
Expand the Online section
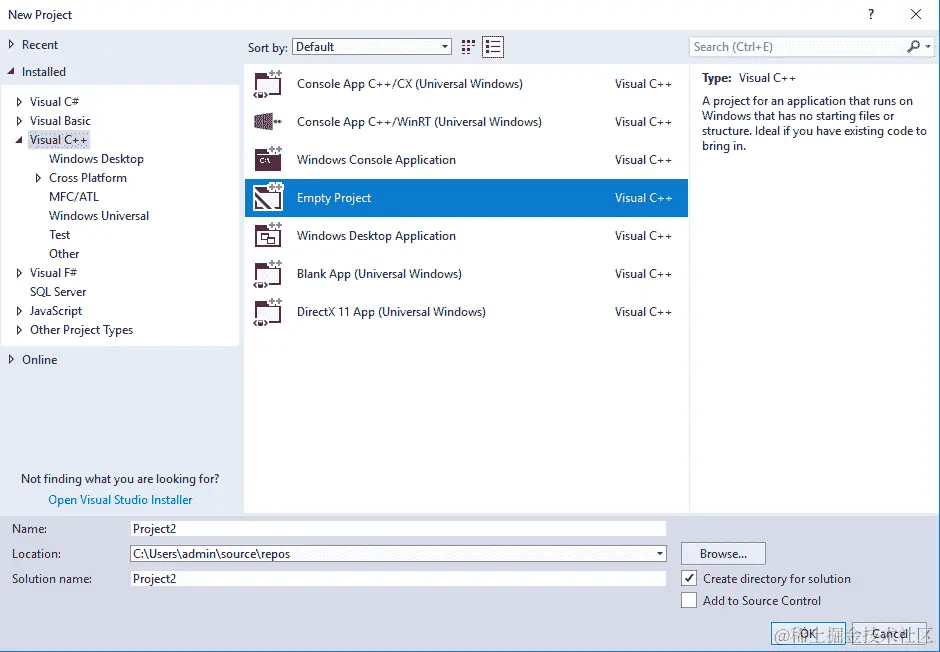11,360
